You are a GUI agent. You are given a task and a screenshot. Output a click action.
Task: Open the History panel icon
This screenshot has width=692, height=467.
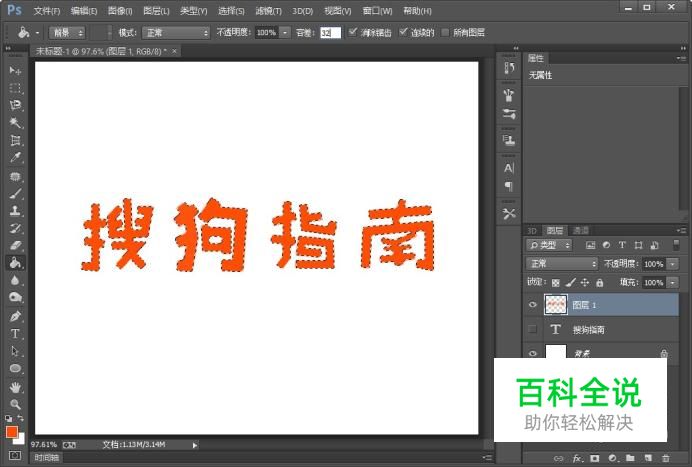click(x=509, y=68)
